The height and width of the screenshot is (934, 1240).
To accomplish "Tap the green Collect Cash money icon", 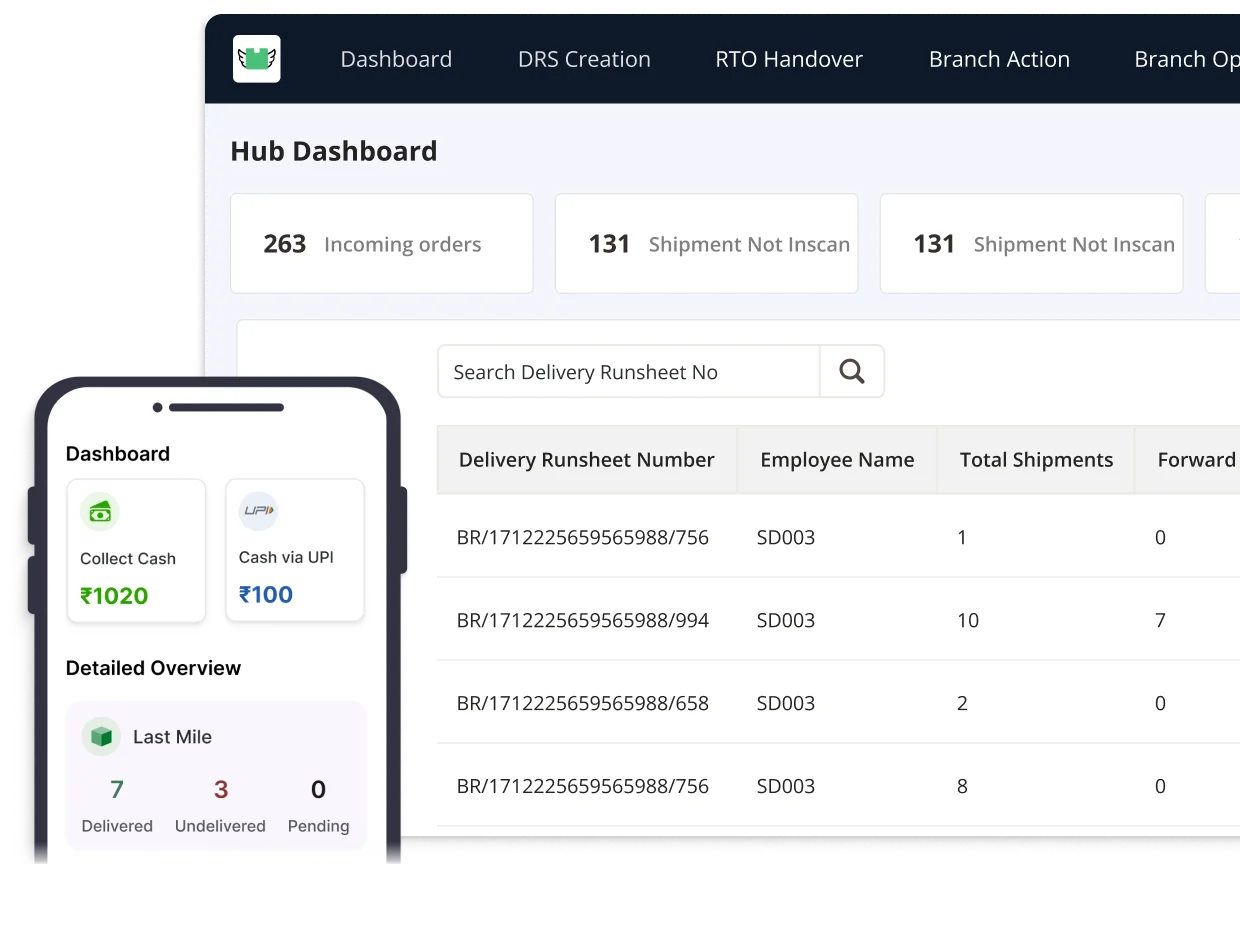I will coord(100,512).
